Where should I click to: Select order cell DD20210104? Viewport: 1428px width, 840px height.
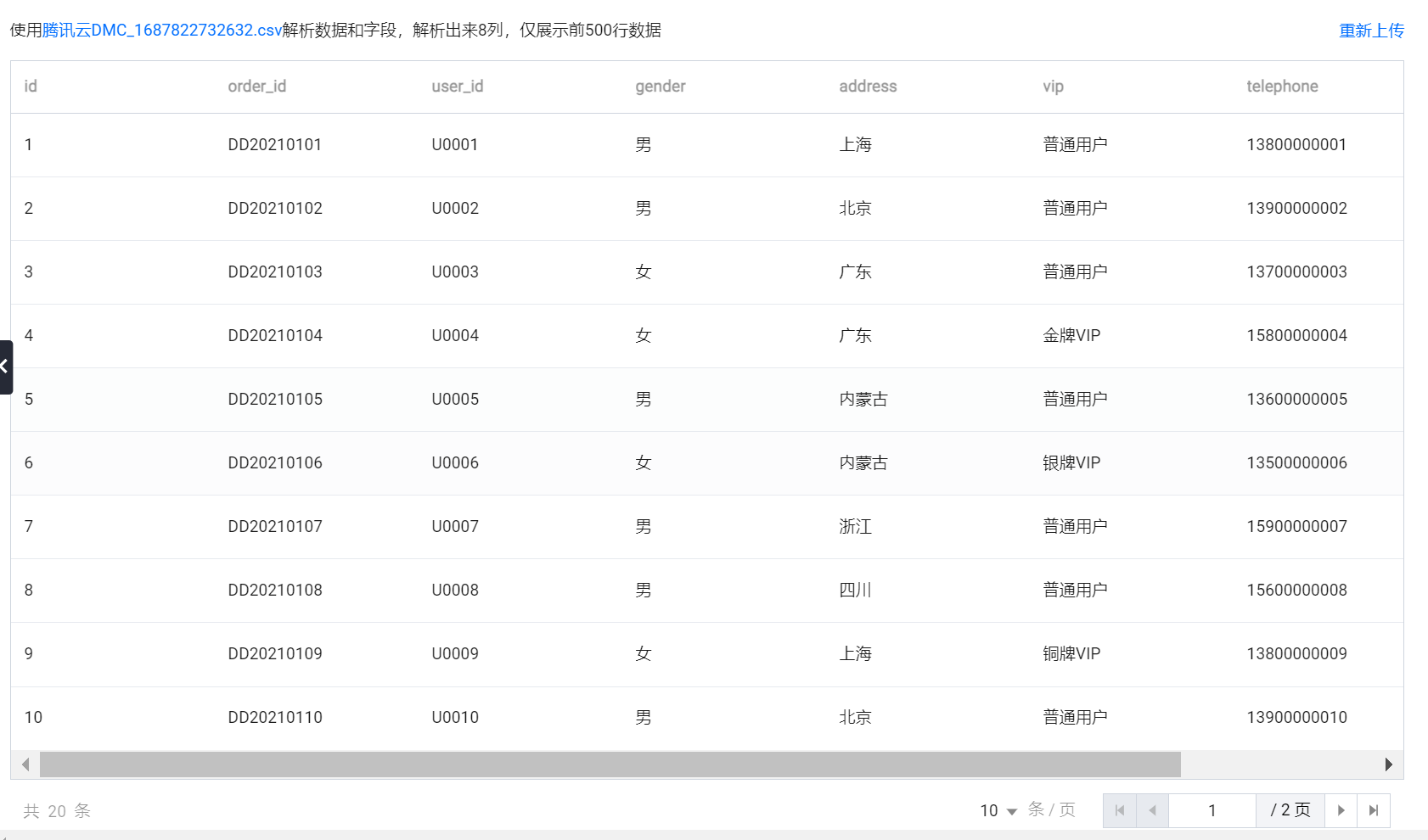(x=275, y=336)
